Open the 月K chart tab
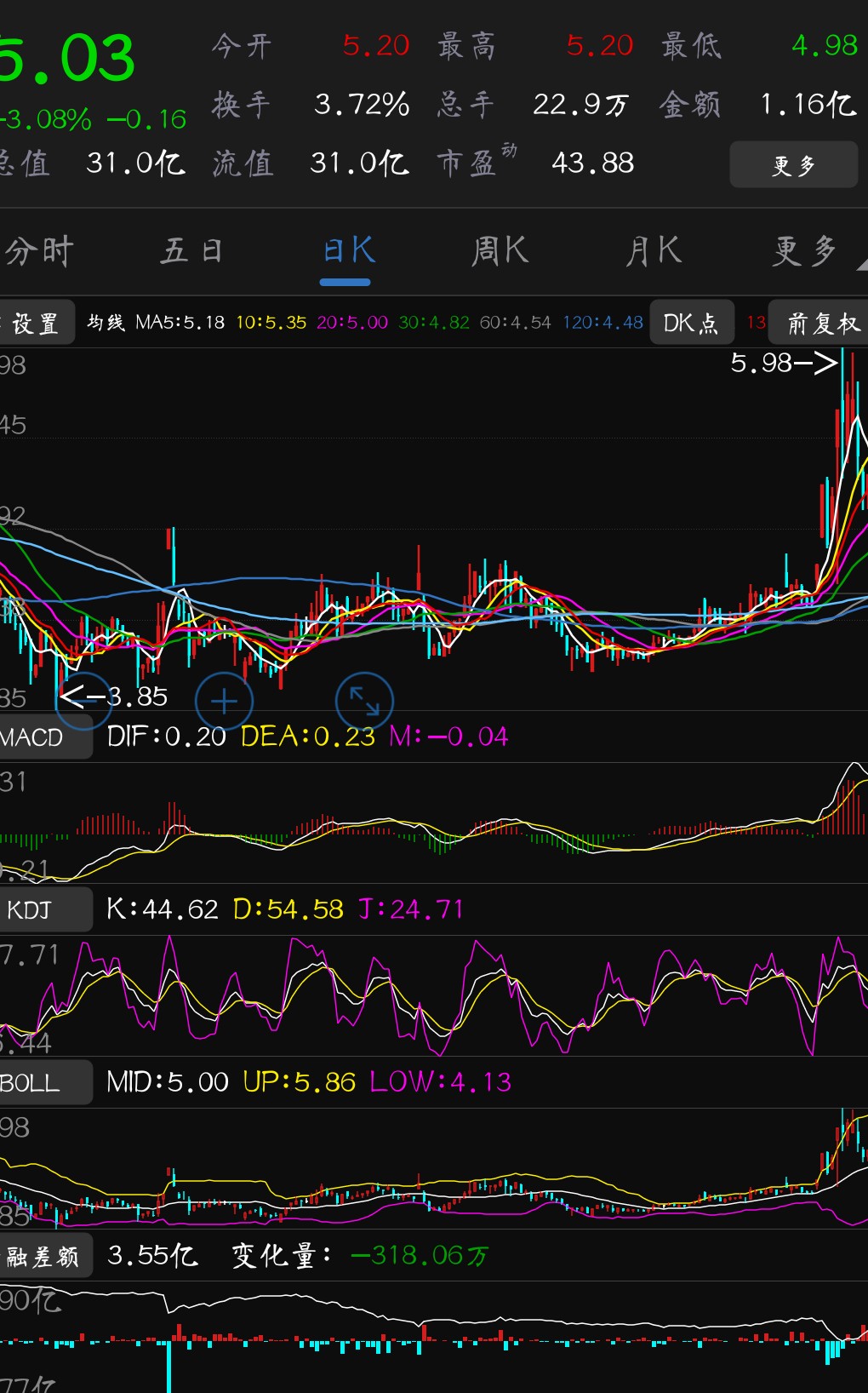This screenshot has height=1393, width=868. (654, 251)
